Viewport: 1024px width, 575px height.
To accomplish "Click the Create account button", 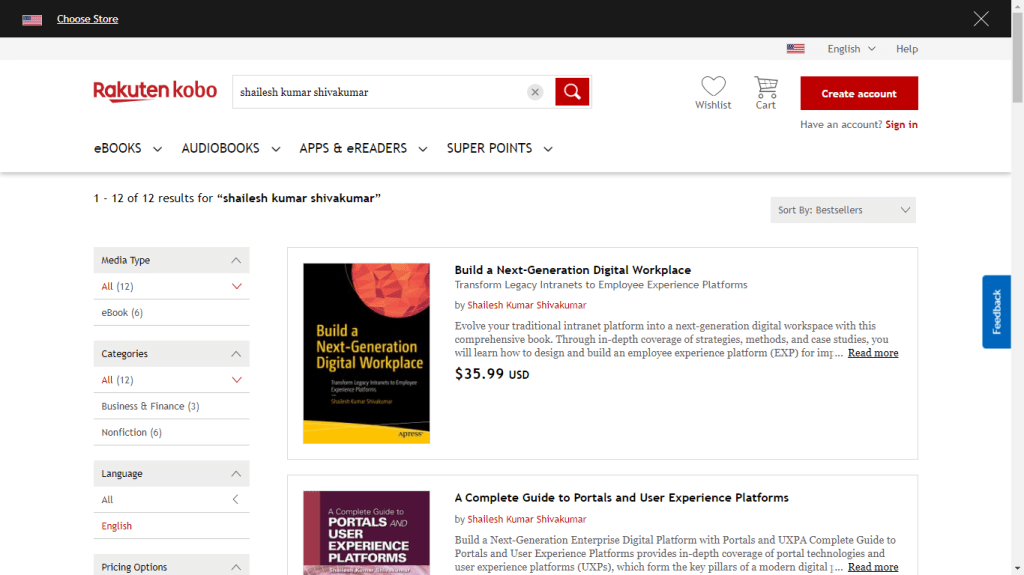I will (859, 93).
